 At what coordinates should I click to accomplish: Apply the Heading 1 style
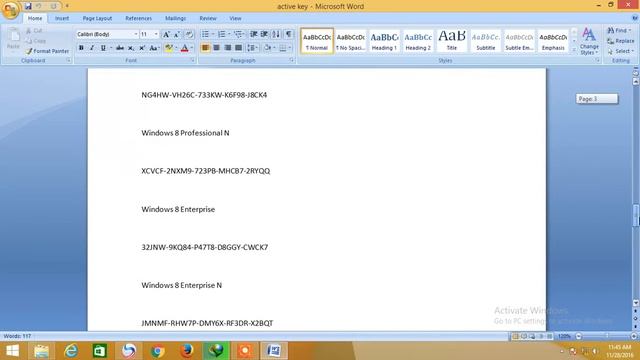tap(384, 40)
